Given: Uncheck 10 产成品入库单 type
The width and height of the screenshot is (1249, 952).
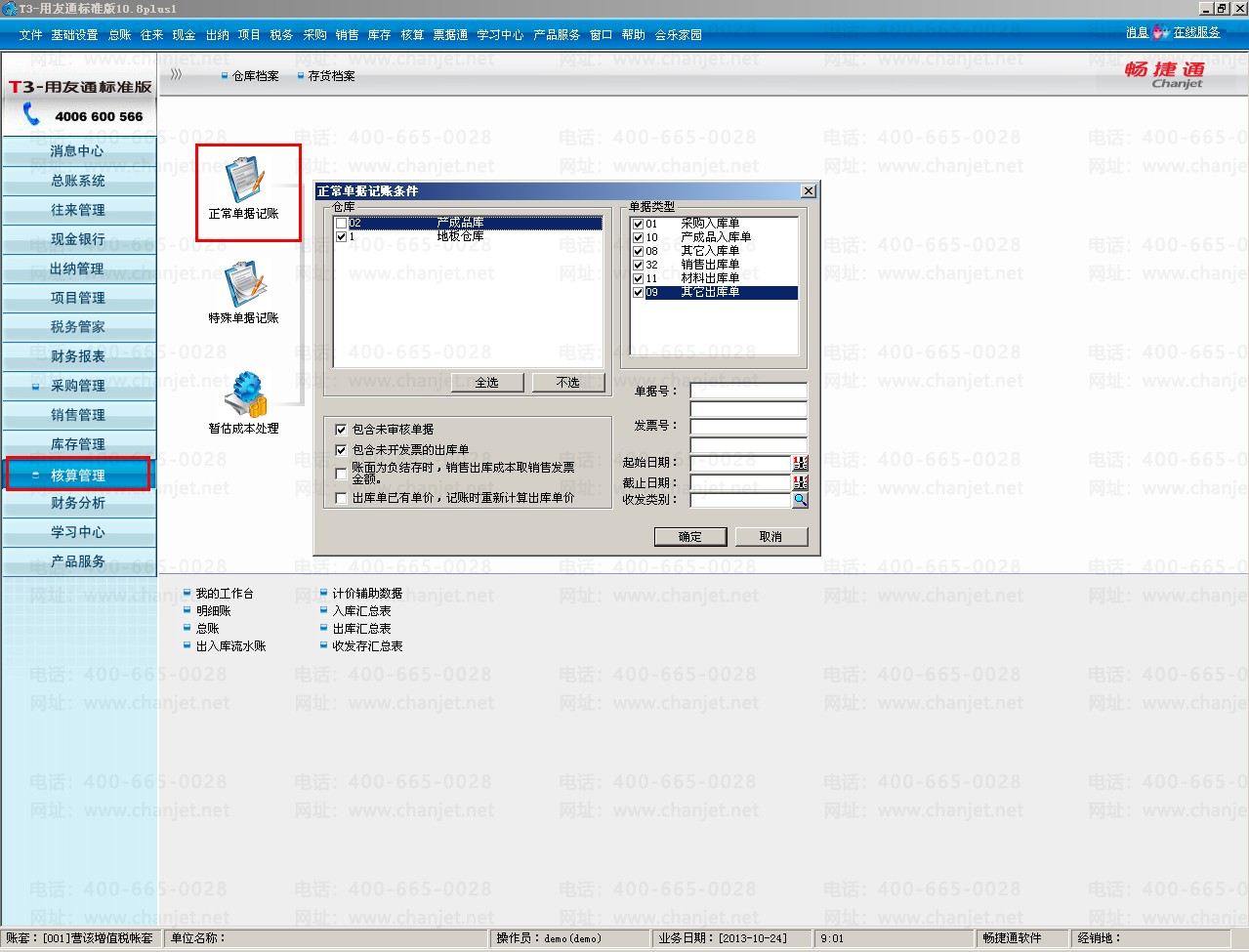Looking at the screenshot, I should [x=638, y=237].
